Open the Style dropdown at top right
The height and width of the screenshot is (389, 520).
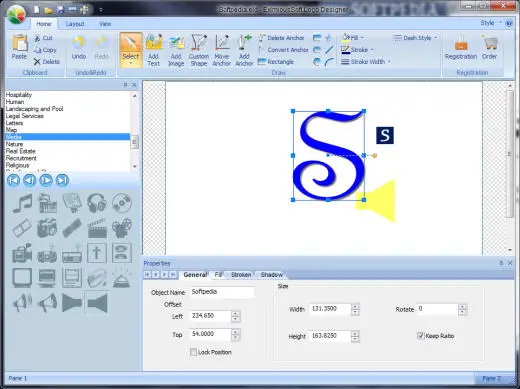[x=491, y=23]
